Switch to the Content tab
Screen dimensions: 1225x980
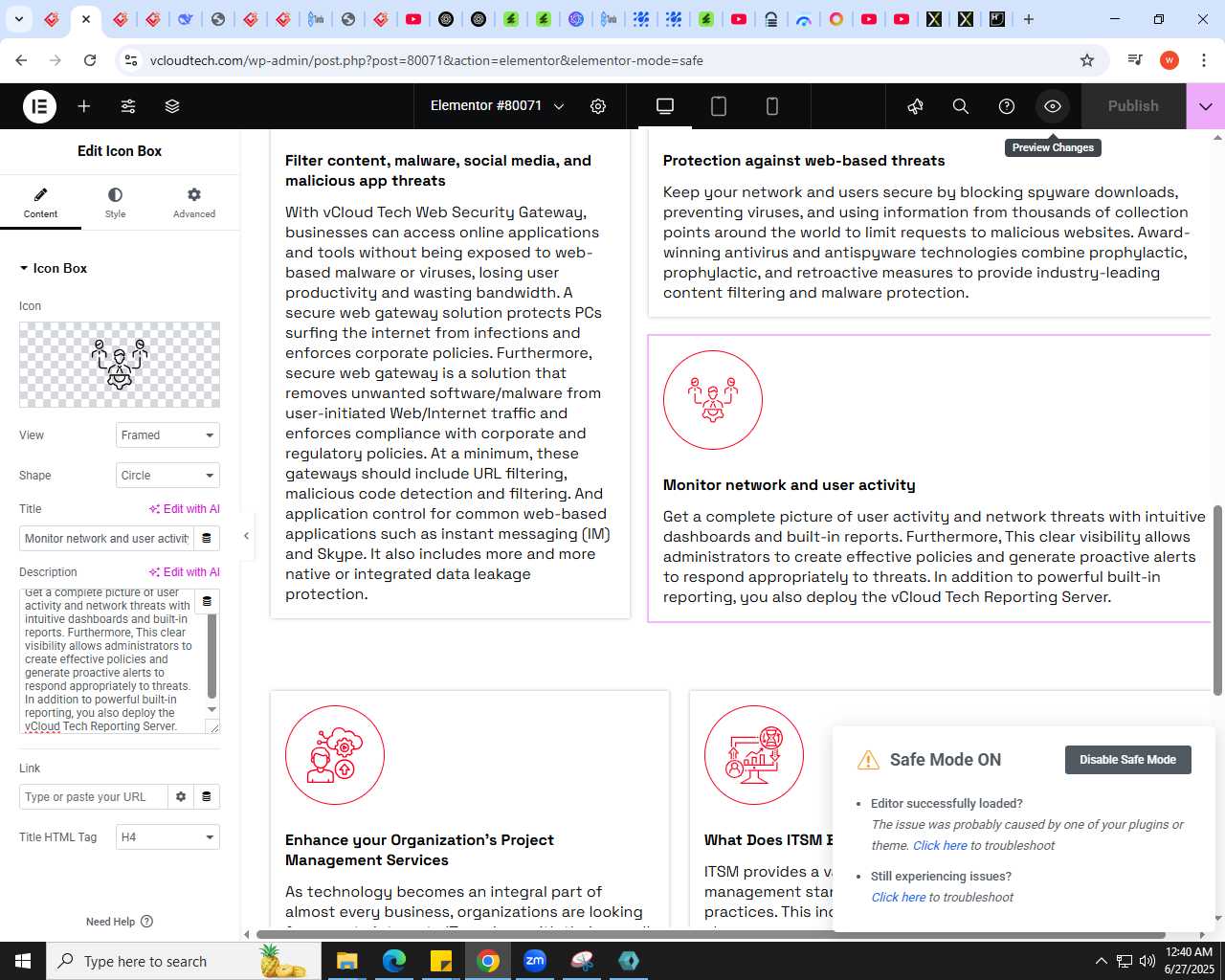(x=40, y=202)
